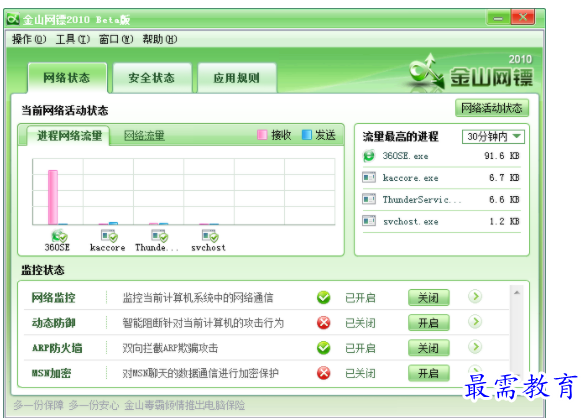Image resolution: width=586 pixels, height=418 pixels.
Task: Select the 进程网络流量 sub-tab
Action: coord(70,135)
